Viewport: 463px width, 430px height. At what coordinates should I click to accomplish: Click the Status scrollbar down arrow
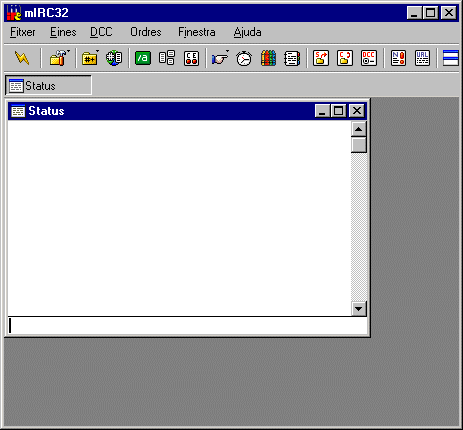click(359, 309)
